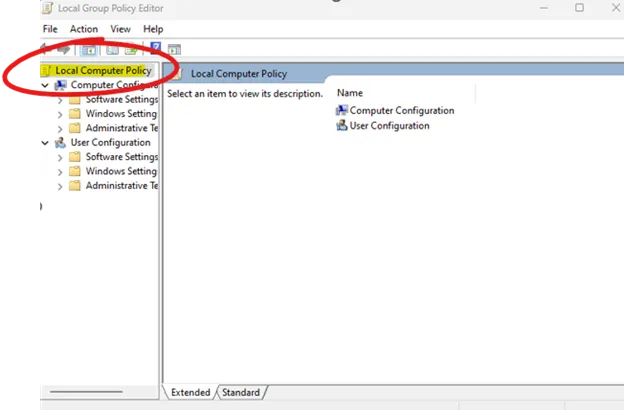This screenshot has width=624, height=410.
Task: Click the Export List toolbar icon
Action: (131, 50)
